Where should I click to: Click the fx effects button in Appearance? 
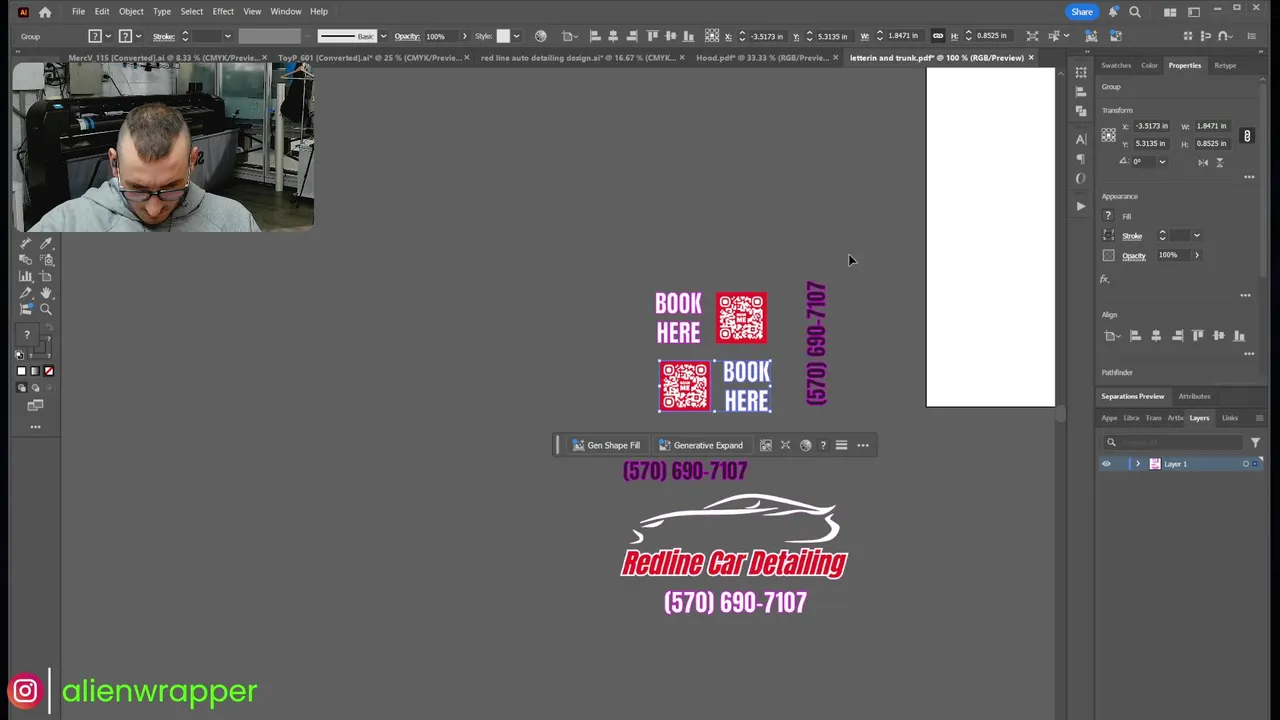[x=1105, y=279]
